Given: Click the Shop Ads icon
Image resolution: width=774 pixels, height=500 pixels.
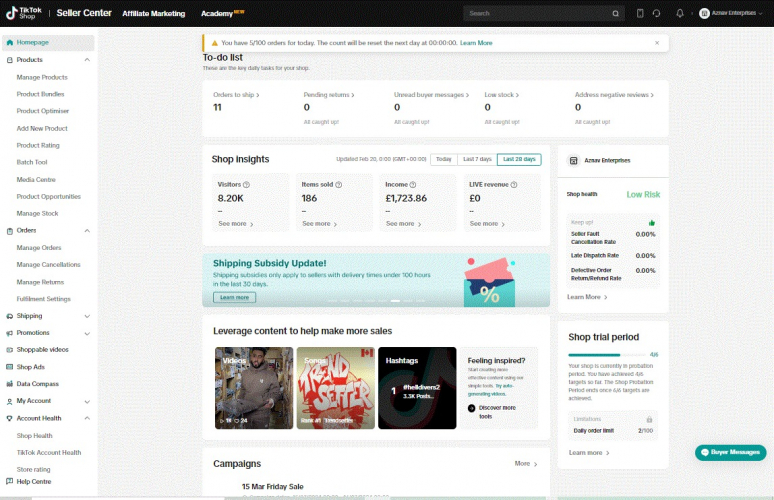Looking at the screenshot, I should click(x=9, y=367).
